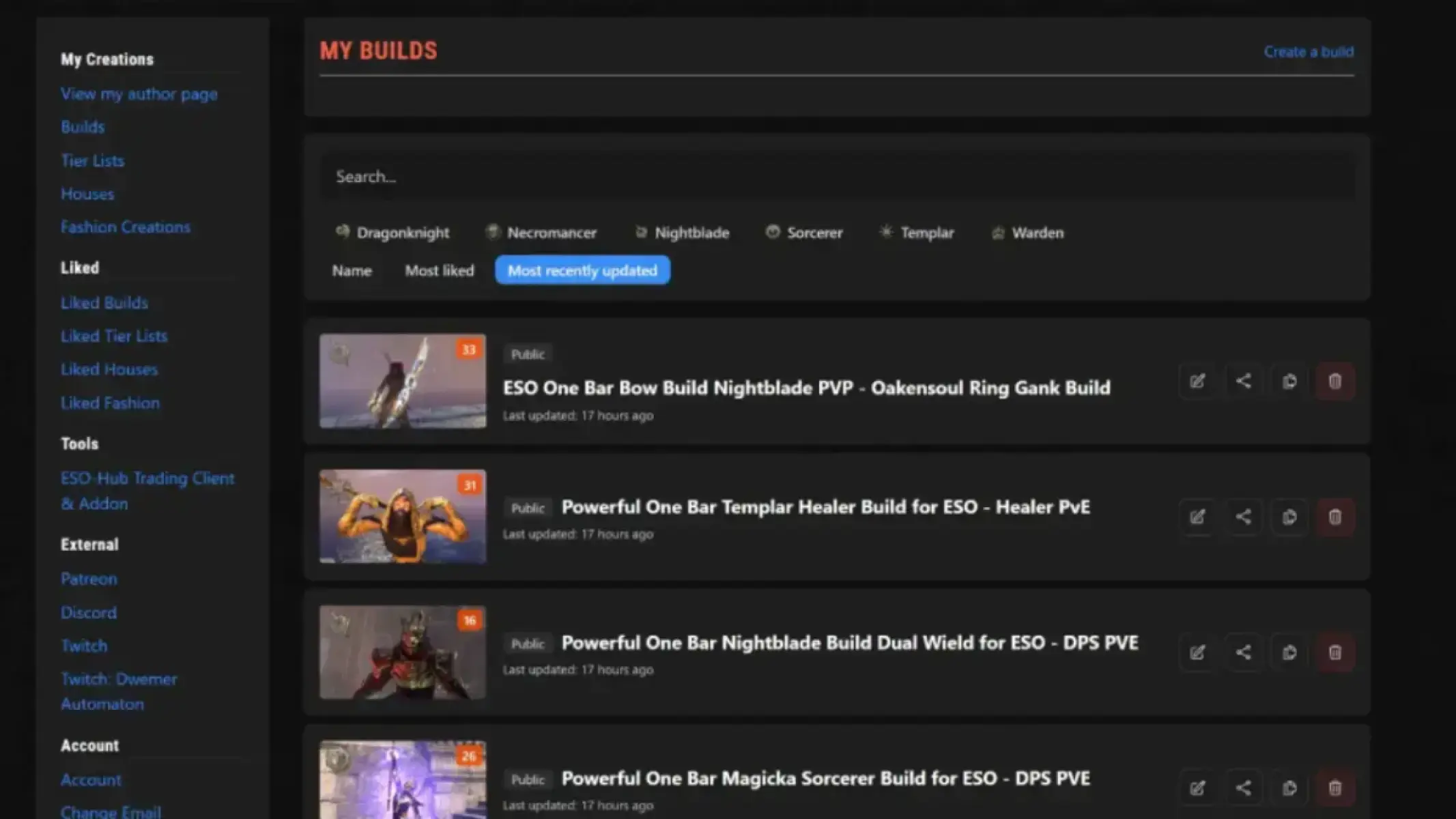Viewport: 1456px width, 819px height.
Task: Open Houses under My Creations
Action: coord(87,194)
